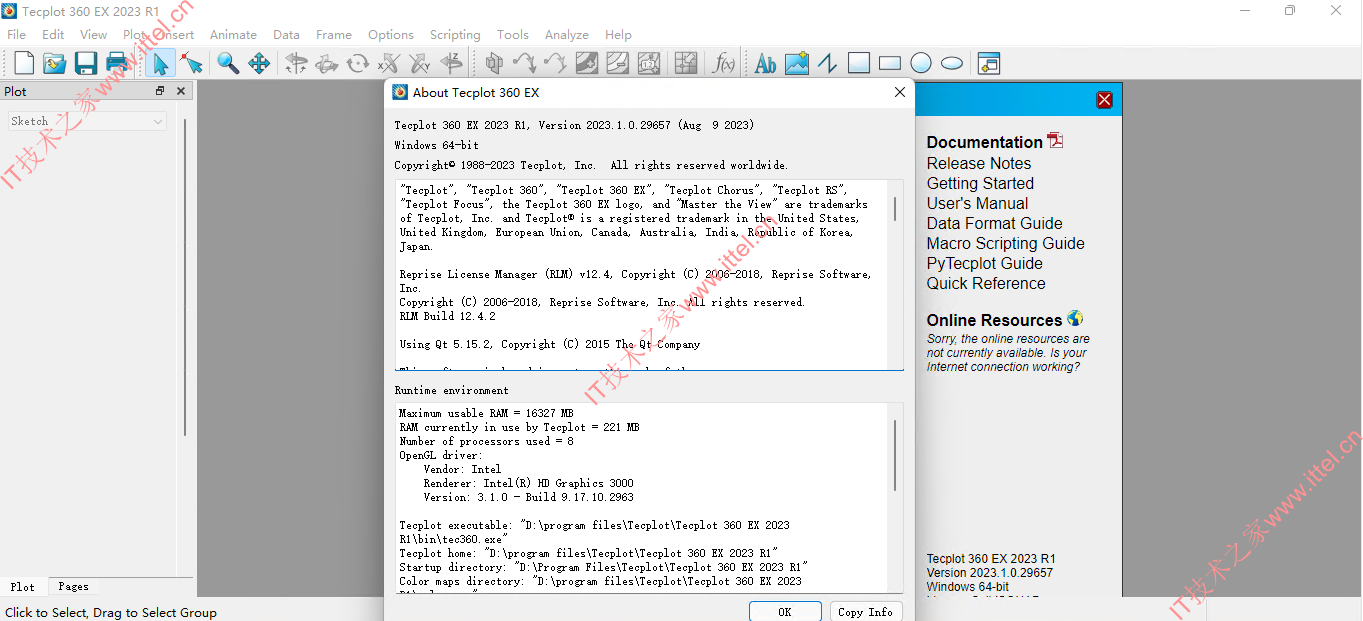Open the Release Notes link
Viewport: 1363px width, 621px height.
coord(979,163)
